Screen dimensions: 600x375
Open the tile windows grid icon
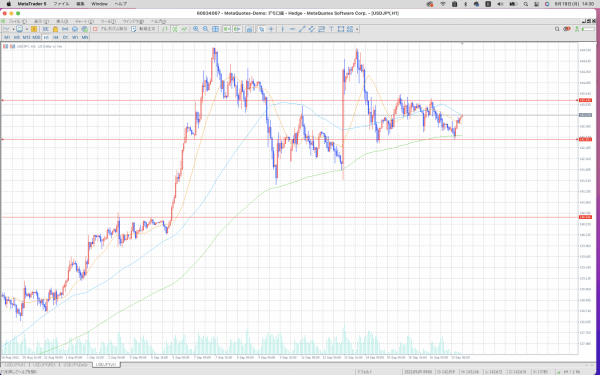pyautogui.click(x=215, y=29)
